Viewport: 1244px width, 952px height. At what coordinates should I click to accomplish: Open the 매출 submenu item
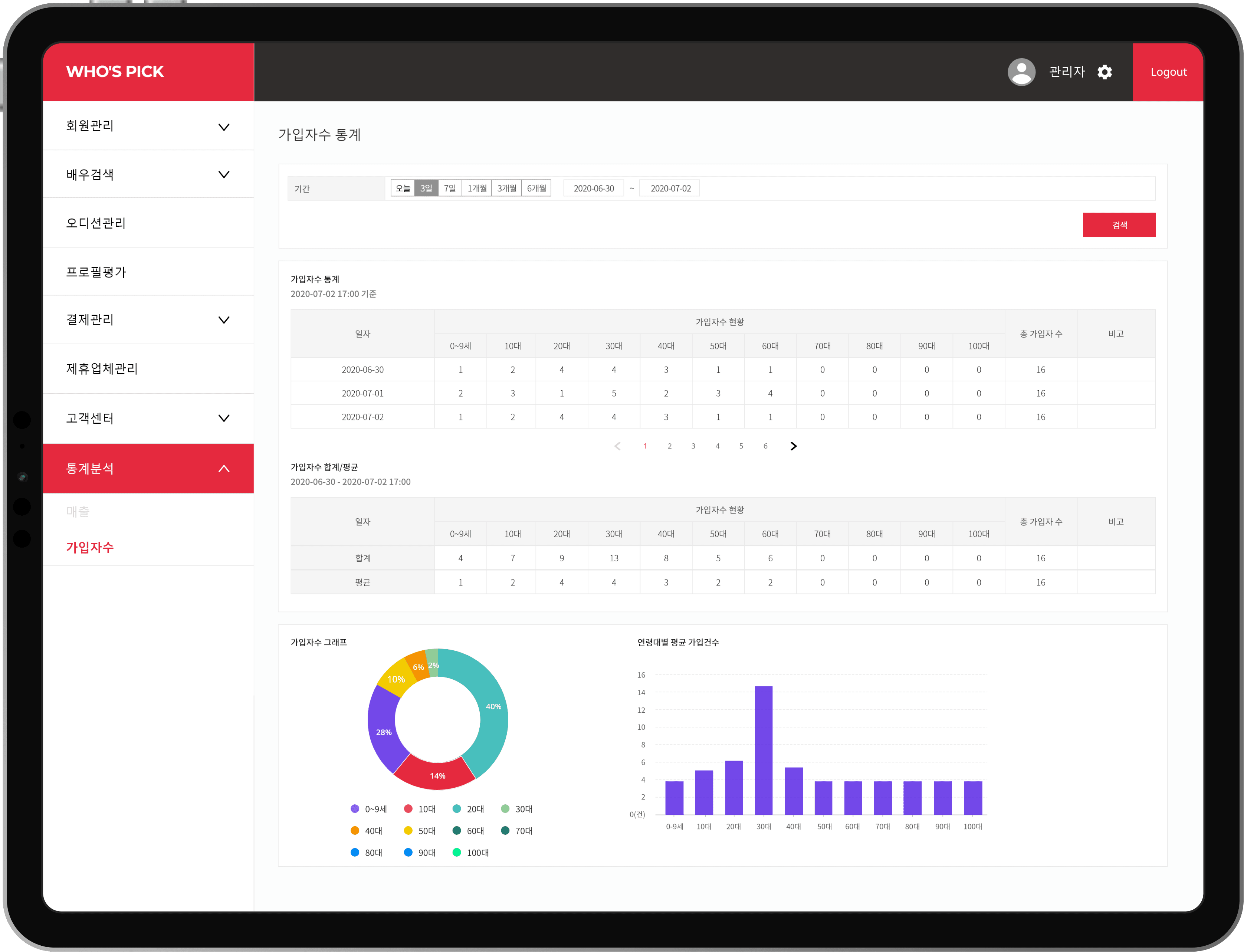78,512
